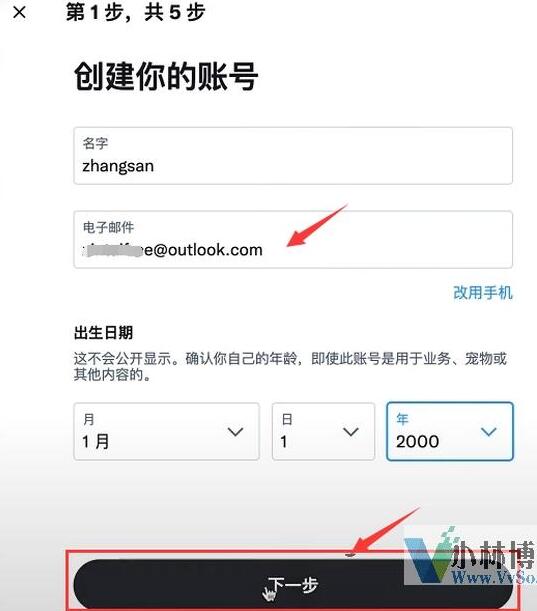Screen dimensions: 537x611
Task: Click the red arrow pointing at 下一步
Action: [386, 532]
